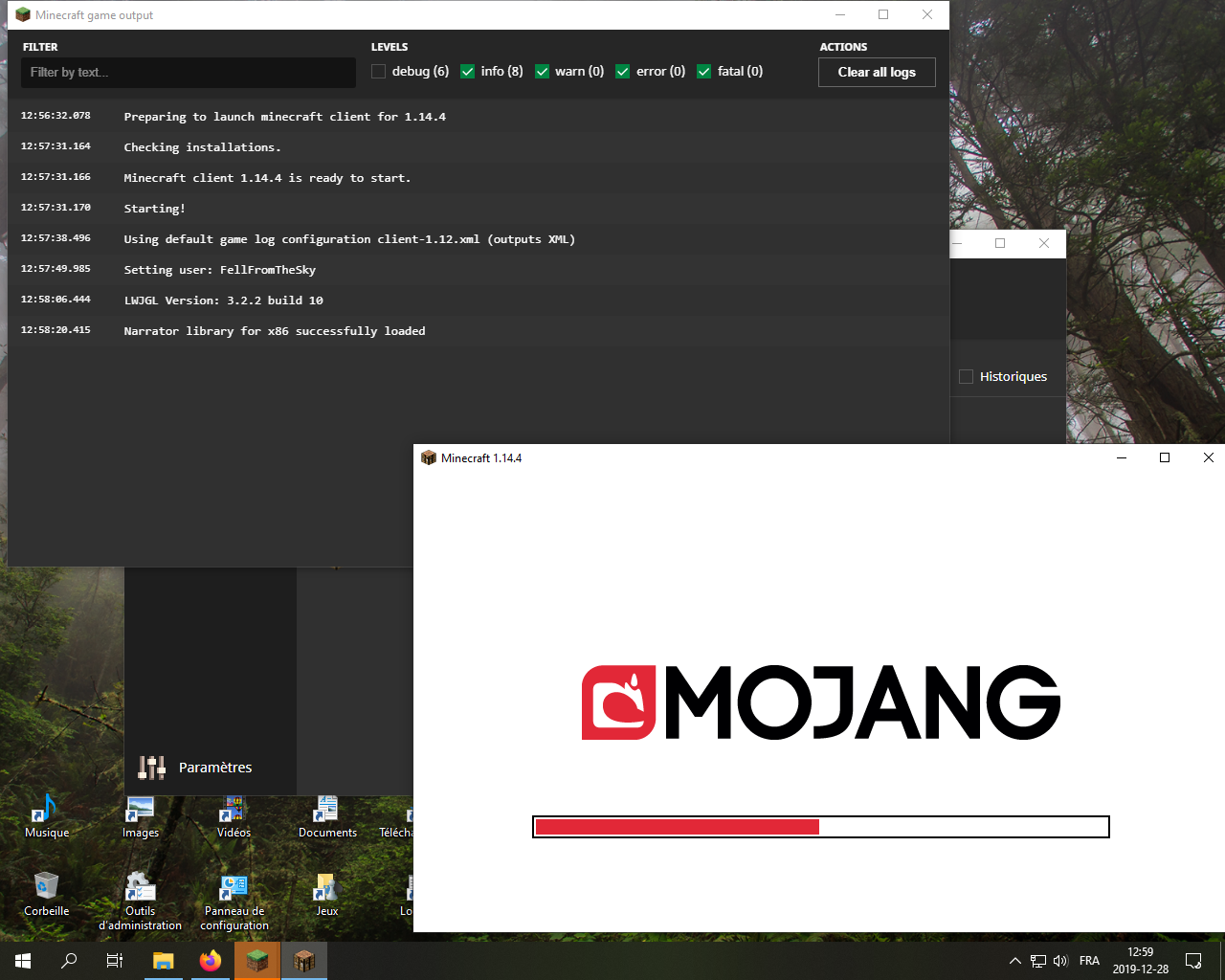Open the taskbar clock and calendar
The height and width of the screenshot is (980, 1225).
(x=1141, y=961)
